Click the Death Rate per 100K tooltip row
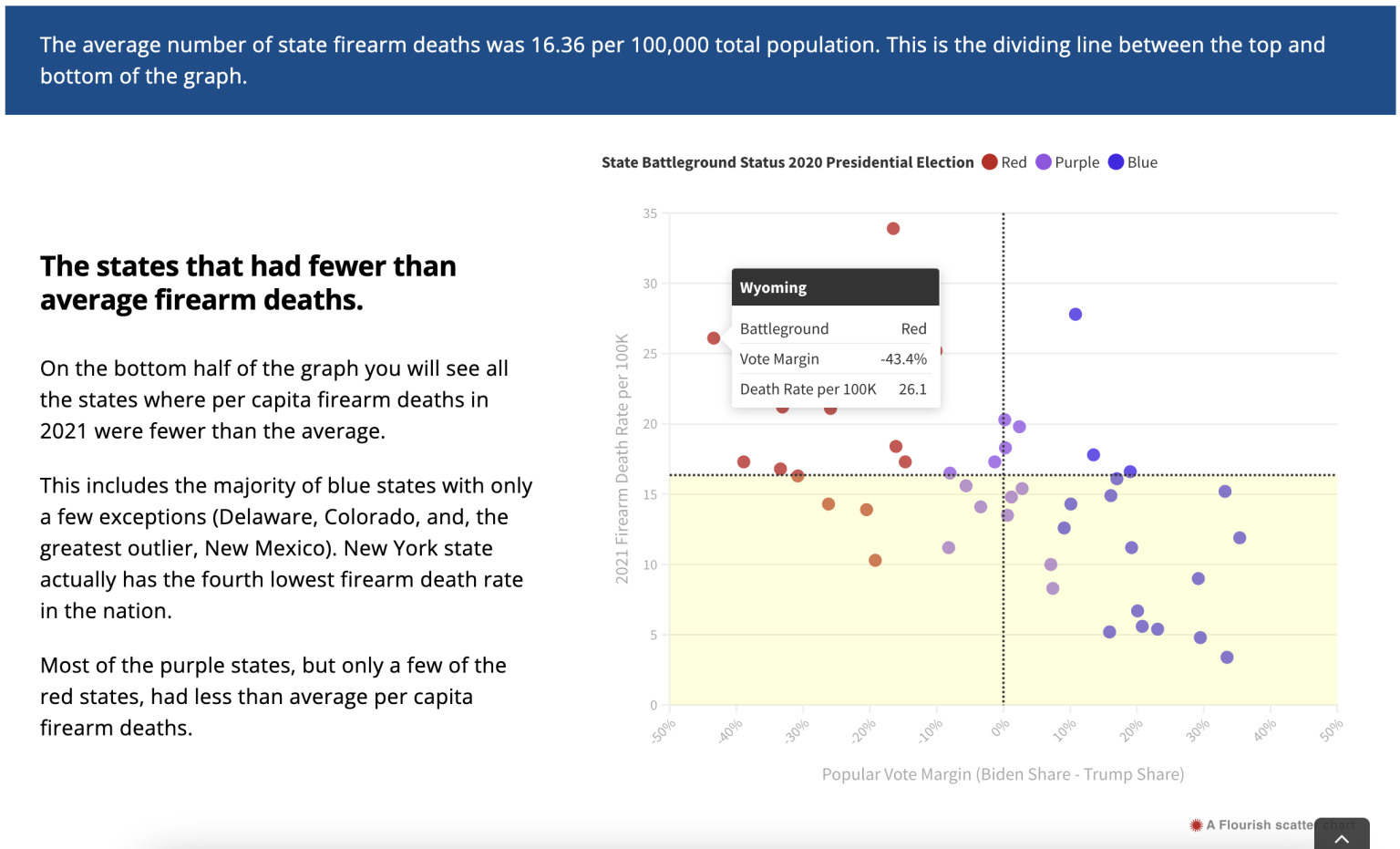 (833, 389)
